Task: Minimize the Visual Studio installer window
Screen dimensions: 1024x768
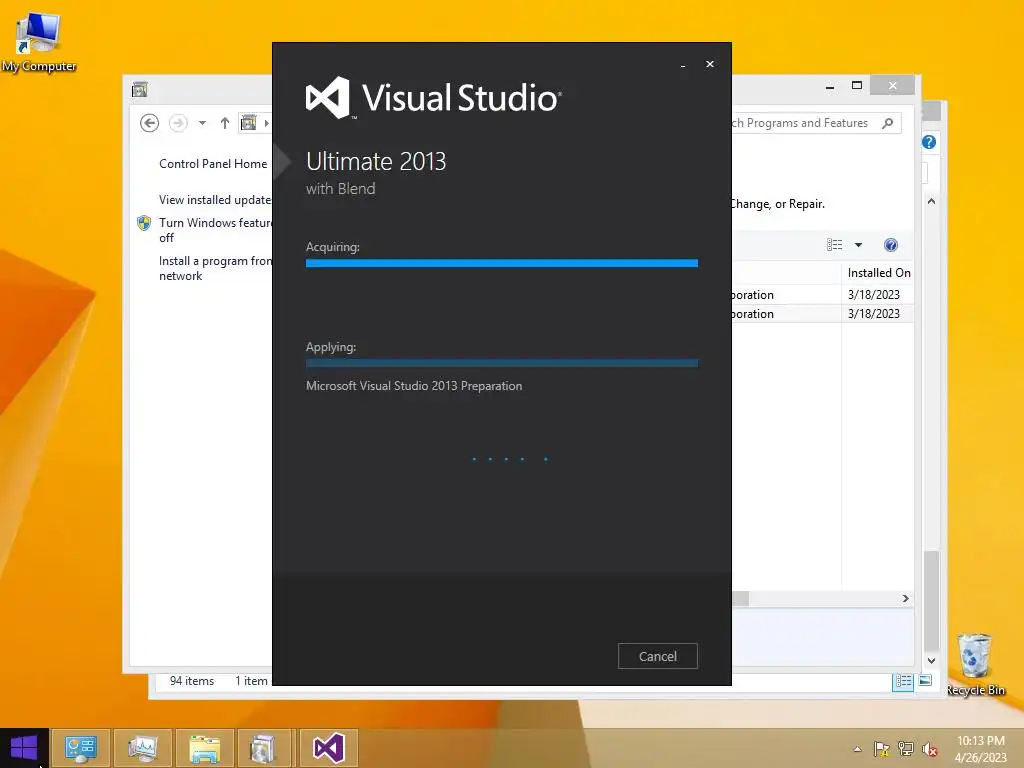Action: [x=683, y=65]
